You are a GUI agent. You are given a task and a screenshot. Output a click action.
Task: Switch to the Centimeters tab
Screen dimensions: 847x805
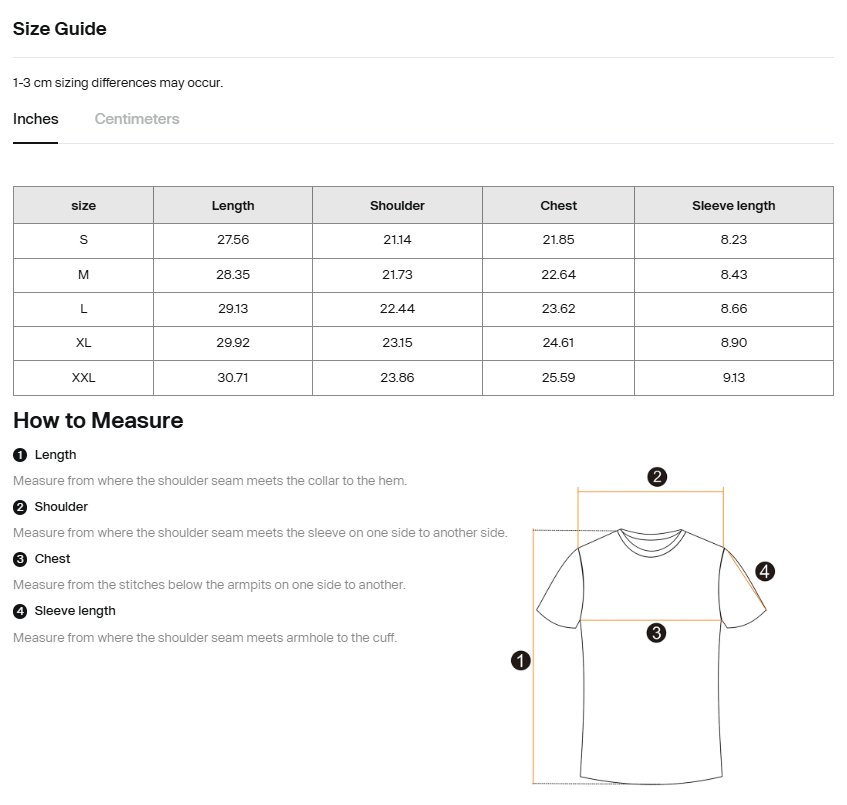(137, 119)
